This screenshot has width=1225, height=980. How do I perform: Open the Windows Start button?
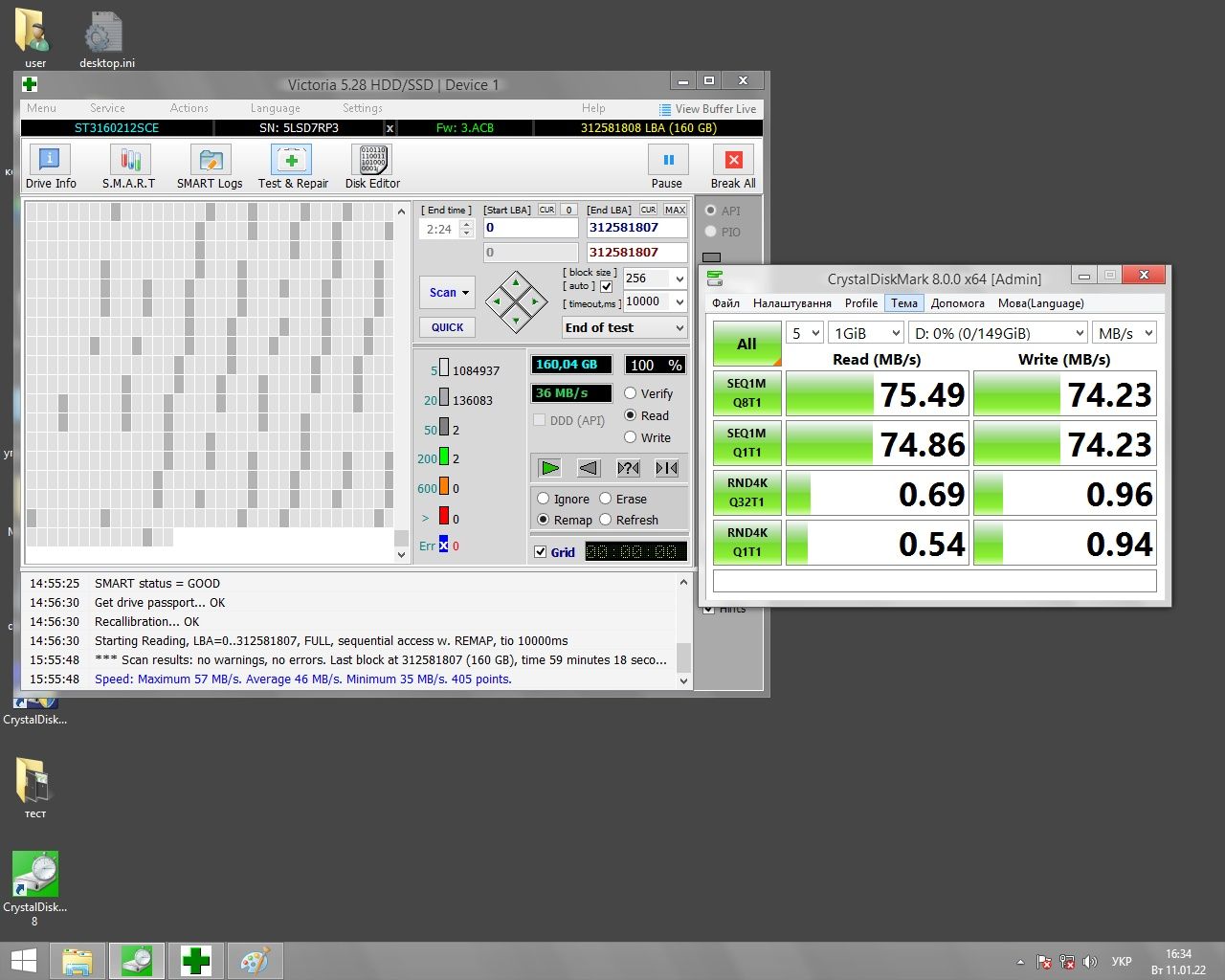[24, 961]
